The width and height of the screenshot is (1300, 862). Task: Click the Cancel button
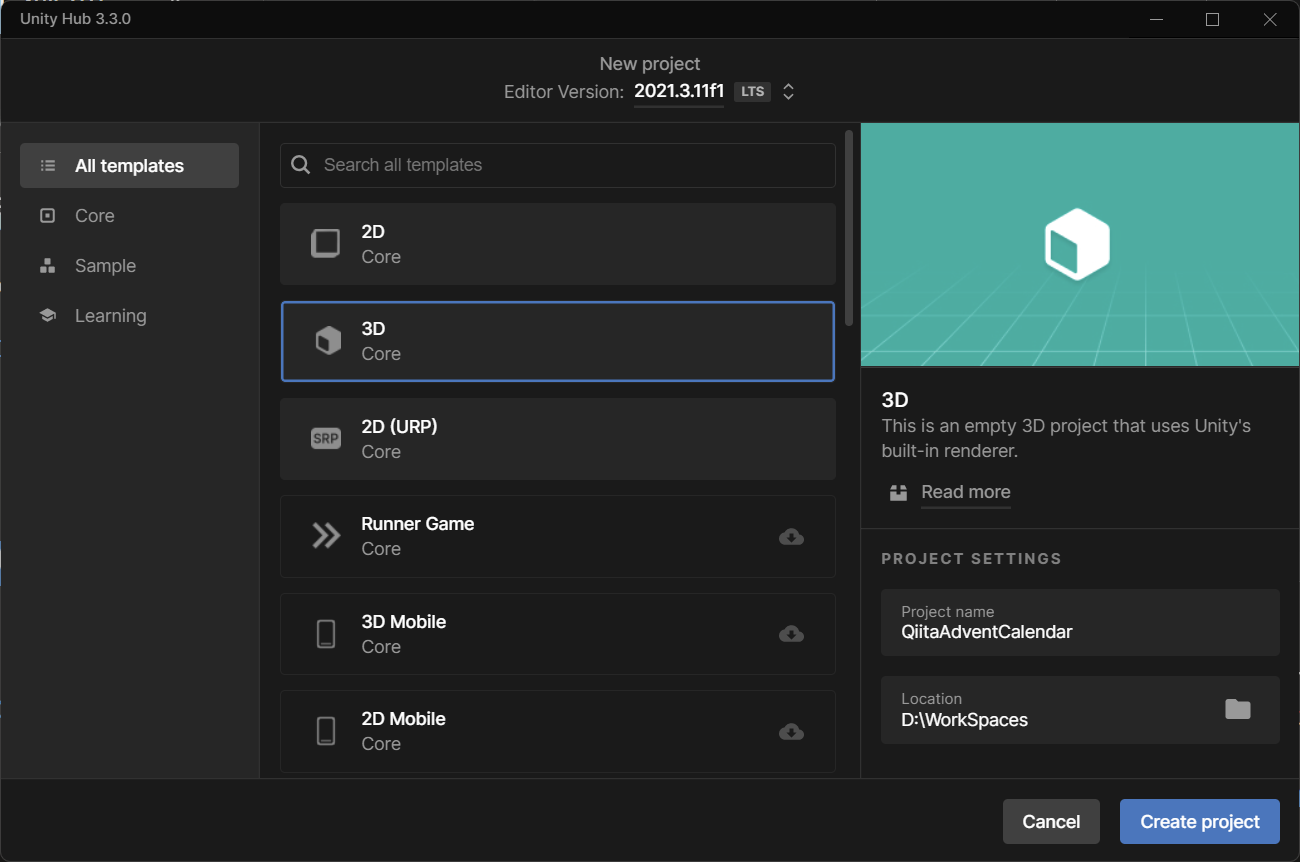pos(1051,822)
